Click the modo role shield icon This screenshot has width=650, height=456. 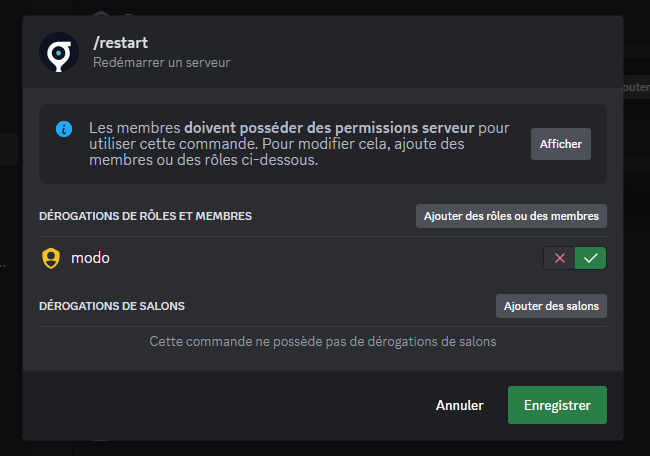tap(51, 258)
